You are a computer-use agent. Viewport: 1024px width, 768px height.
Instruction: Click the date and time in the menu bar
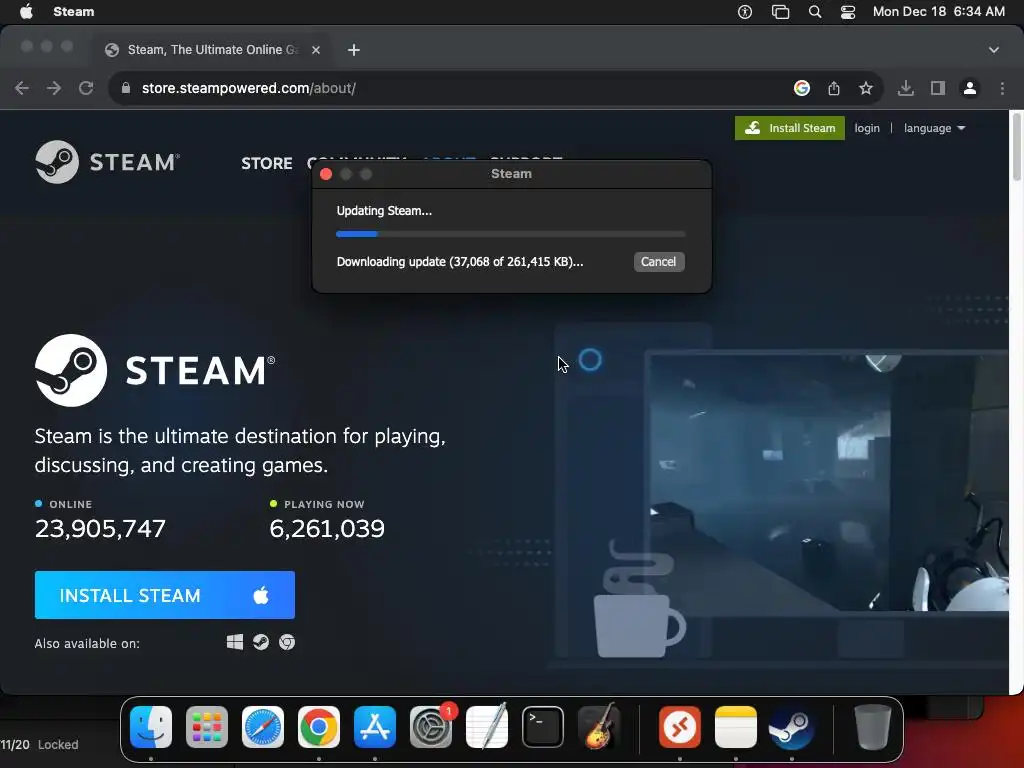pyautogui.click(x=938, y=11)
